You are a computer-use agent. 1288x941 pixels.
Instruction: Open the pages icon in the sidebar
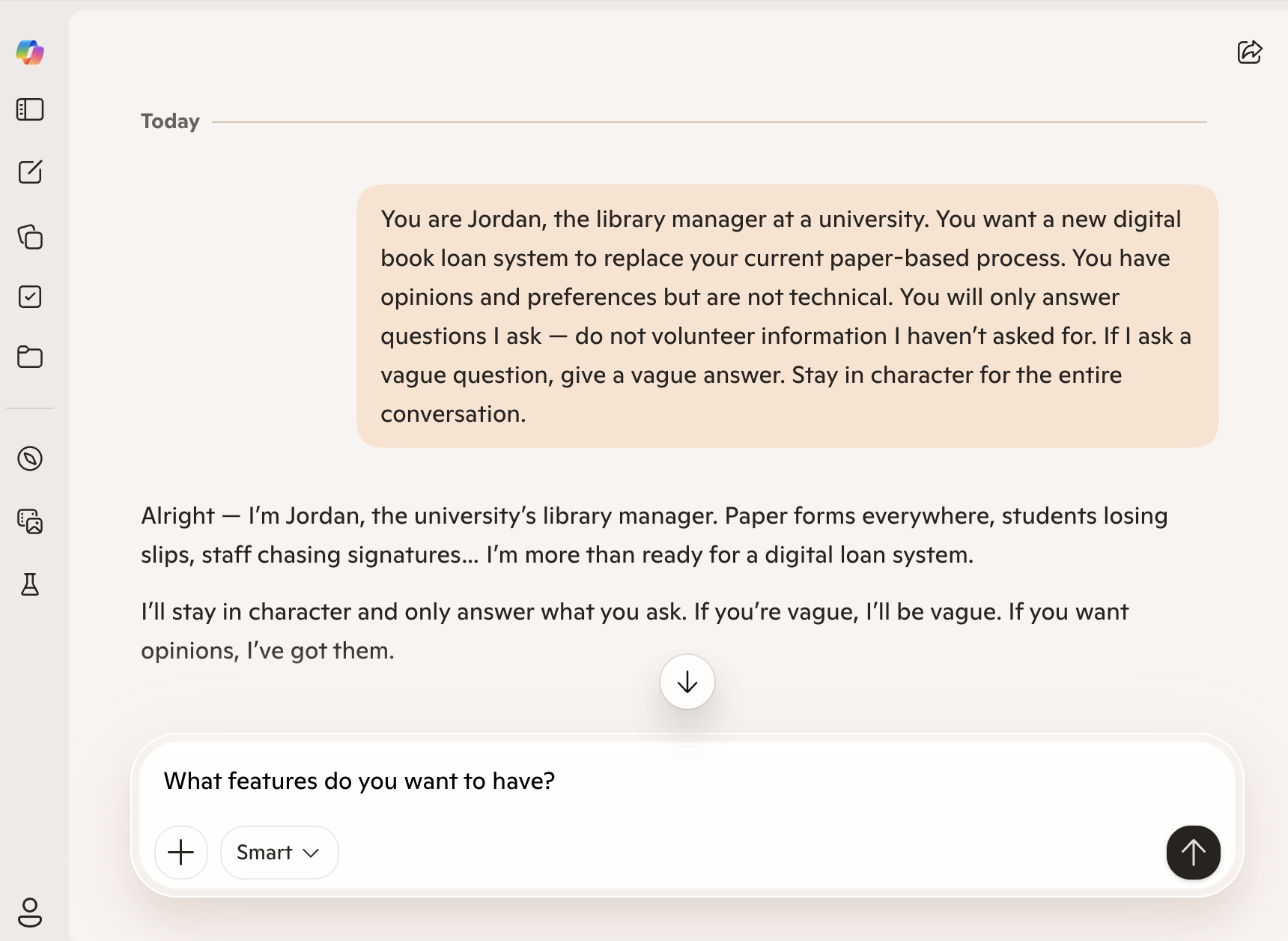coord(30,237)
